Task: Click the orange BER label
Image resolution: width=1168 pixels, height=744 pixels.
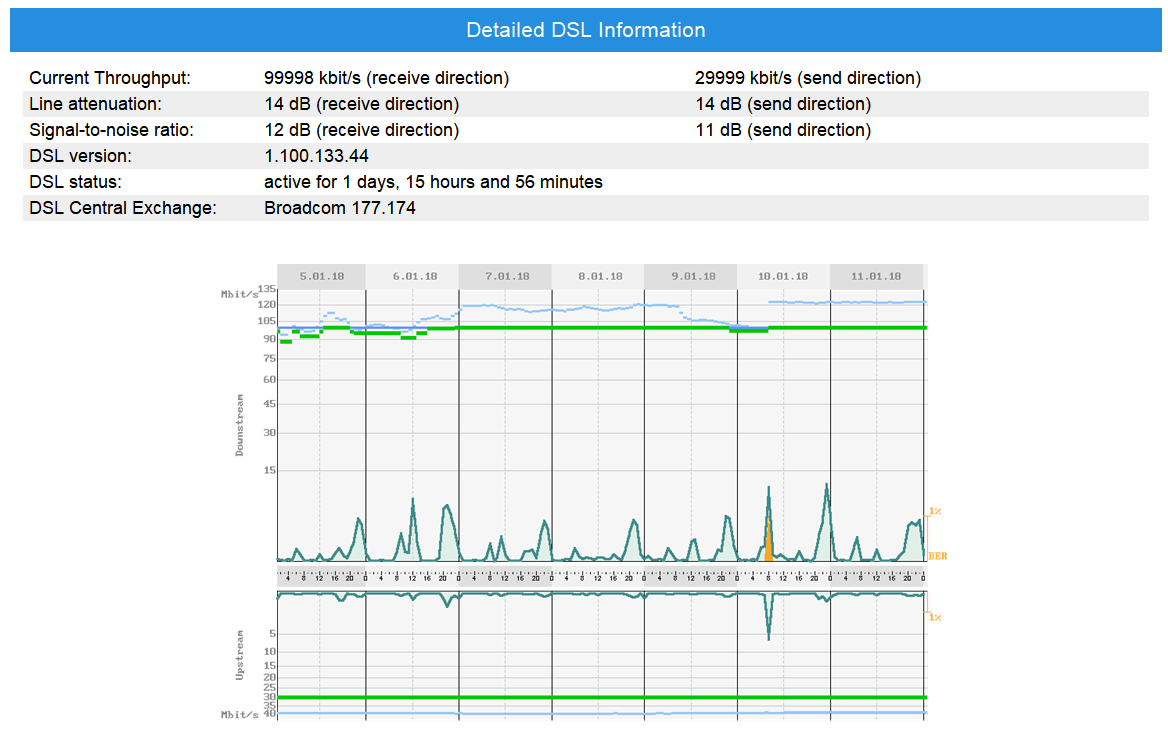Action: pos(937,556)
